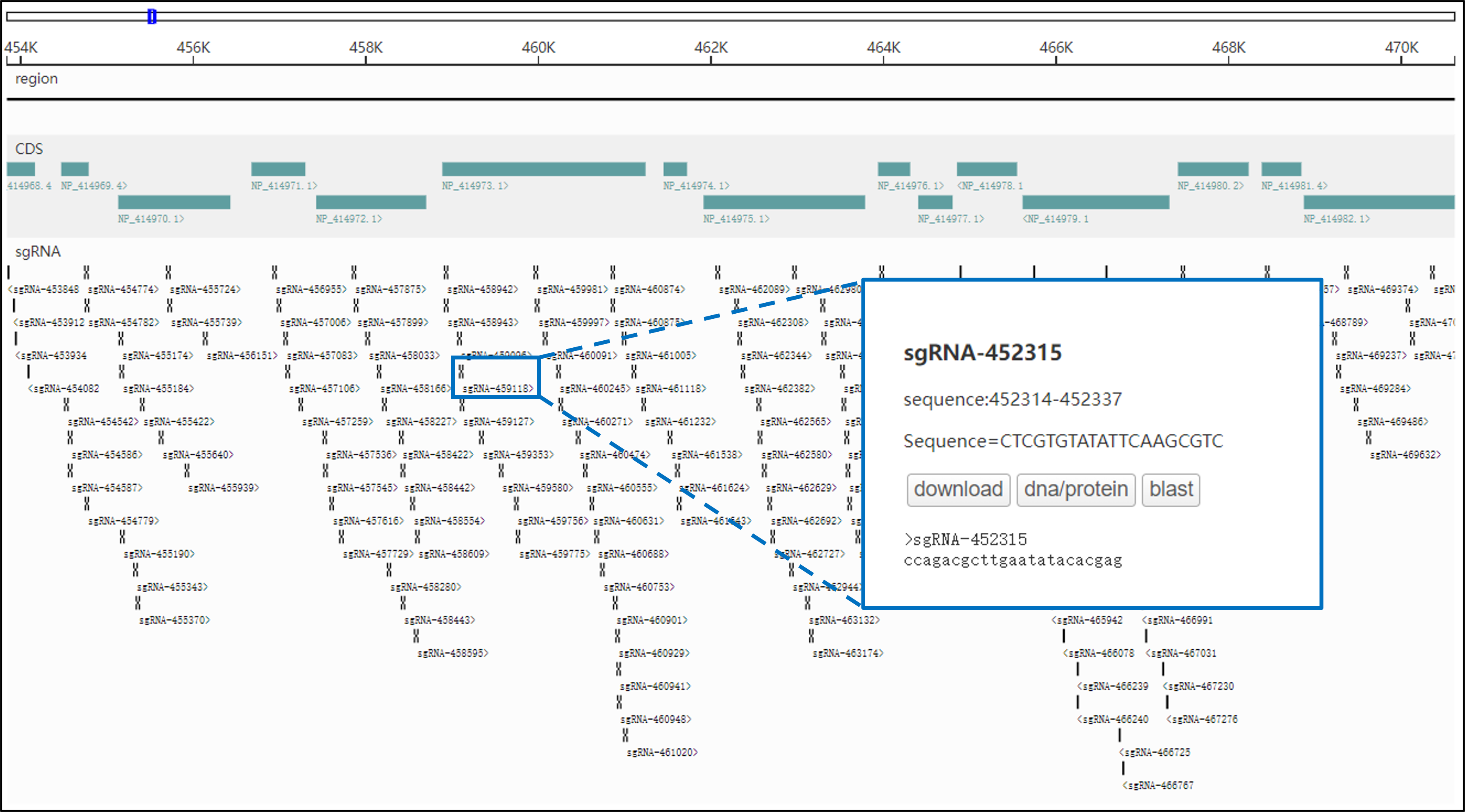Click the sgRNA-453848 label
The image size is (1465, 812).
coord(44,289)
